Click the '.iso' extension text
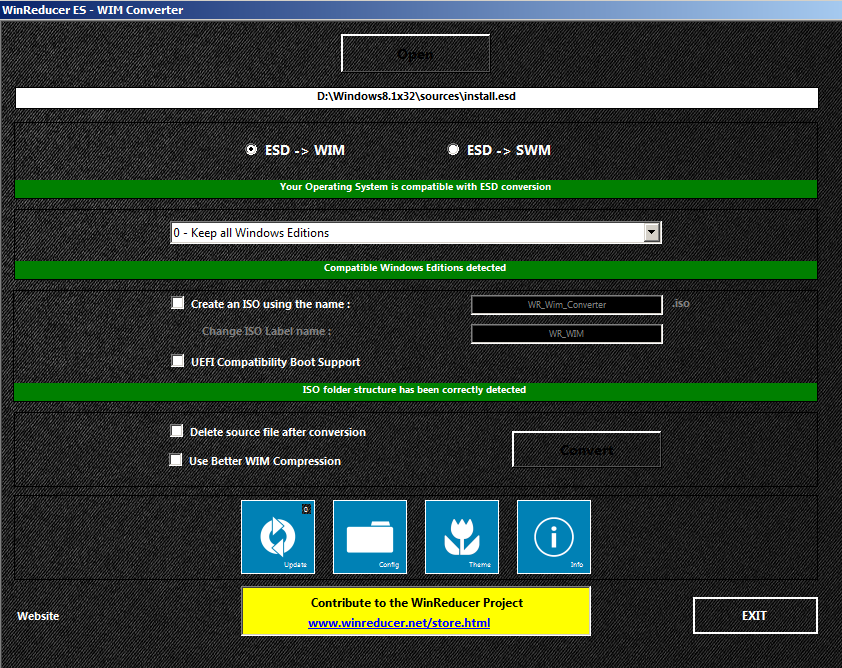 coord(681,304)
